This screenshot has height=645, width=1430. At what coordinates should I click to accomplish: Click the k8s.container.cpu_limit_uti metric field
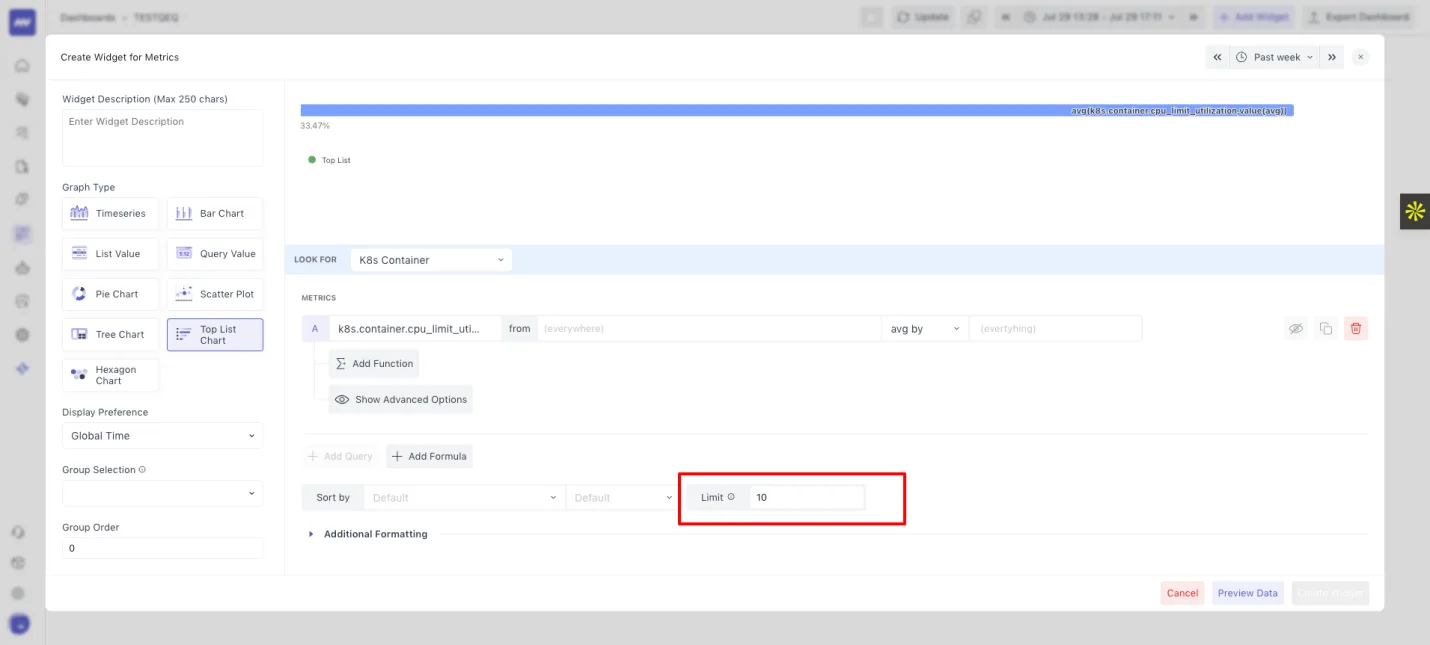tap(415, 328)
